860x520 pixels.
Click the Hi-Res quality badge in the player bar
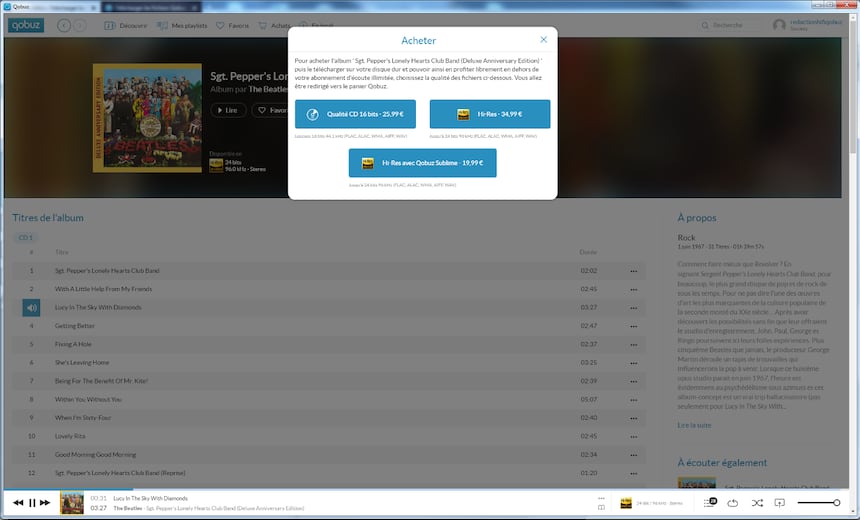pyautogui.click(x=626, y=503)
